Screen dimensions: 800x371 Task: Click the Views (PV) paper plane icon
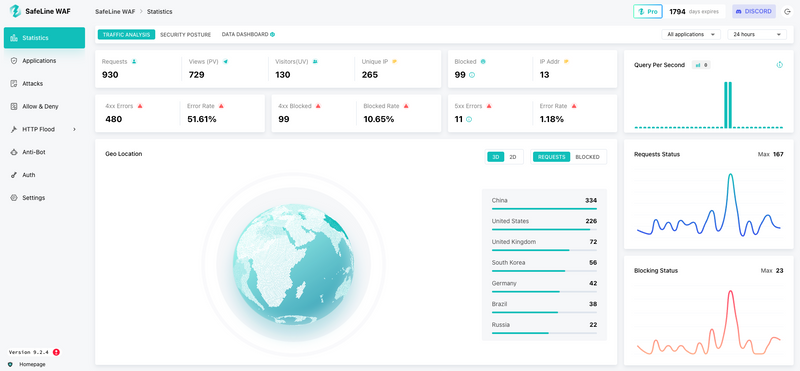click(226, 61)
